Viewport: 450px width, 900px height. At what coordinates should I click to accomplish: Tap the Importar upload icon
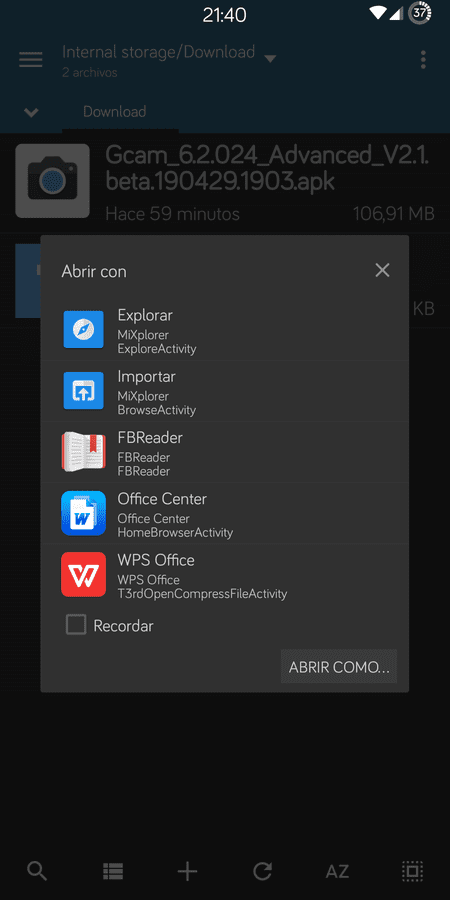[83, 391]
